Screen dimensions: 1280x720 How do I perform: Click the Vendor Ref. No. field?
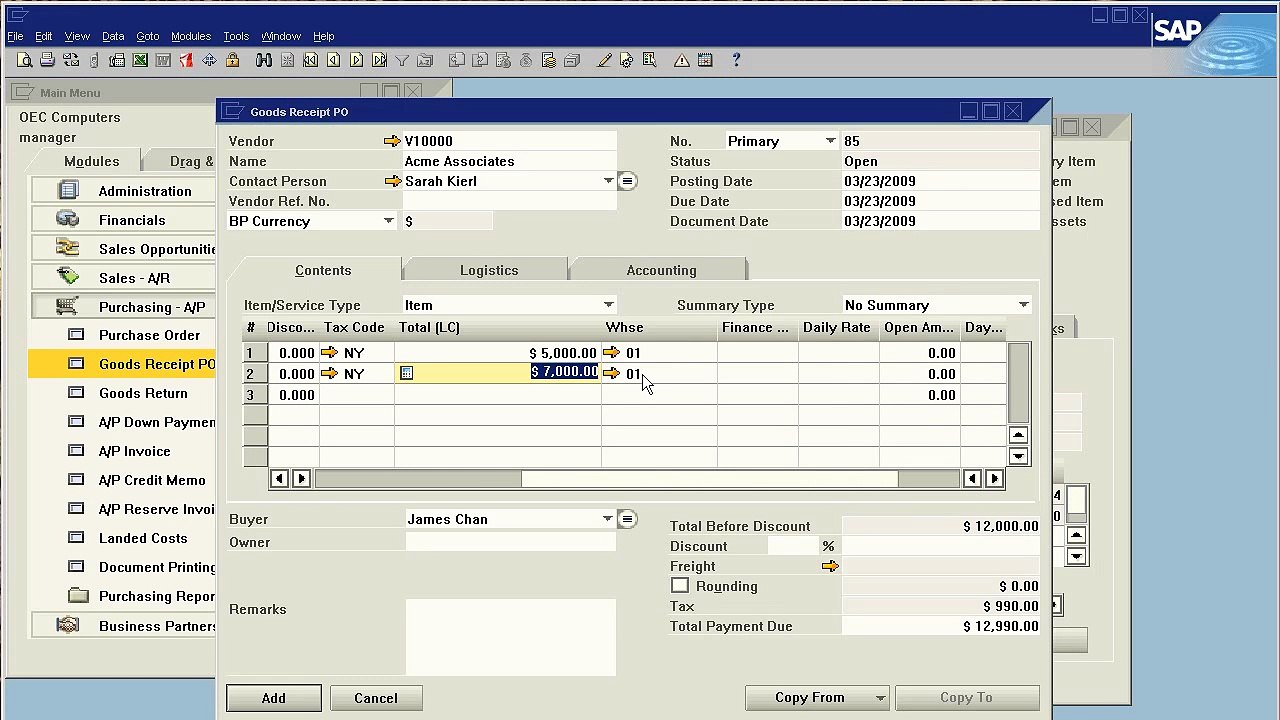(510, 201)
